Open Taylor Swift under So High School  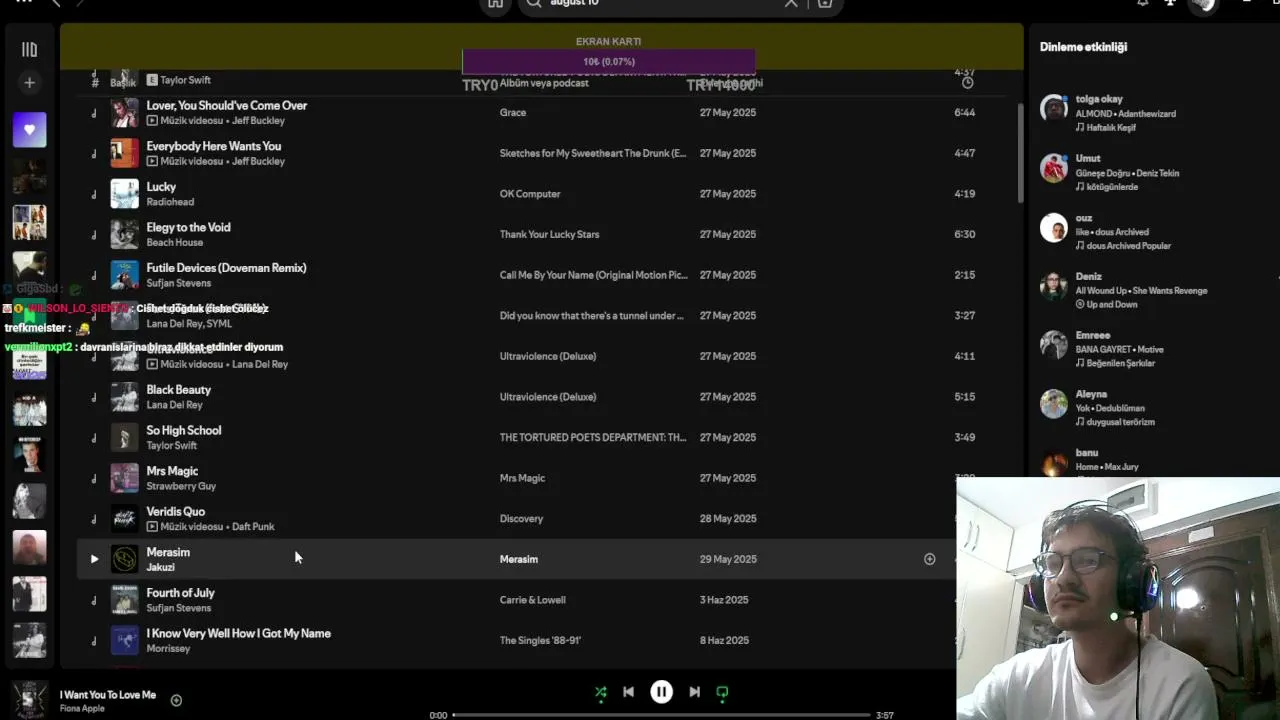172,446
